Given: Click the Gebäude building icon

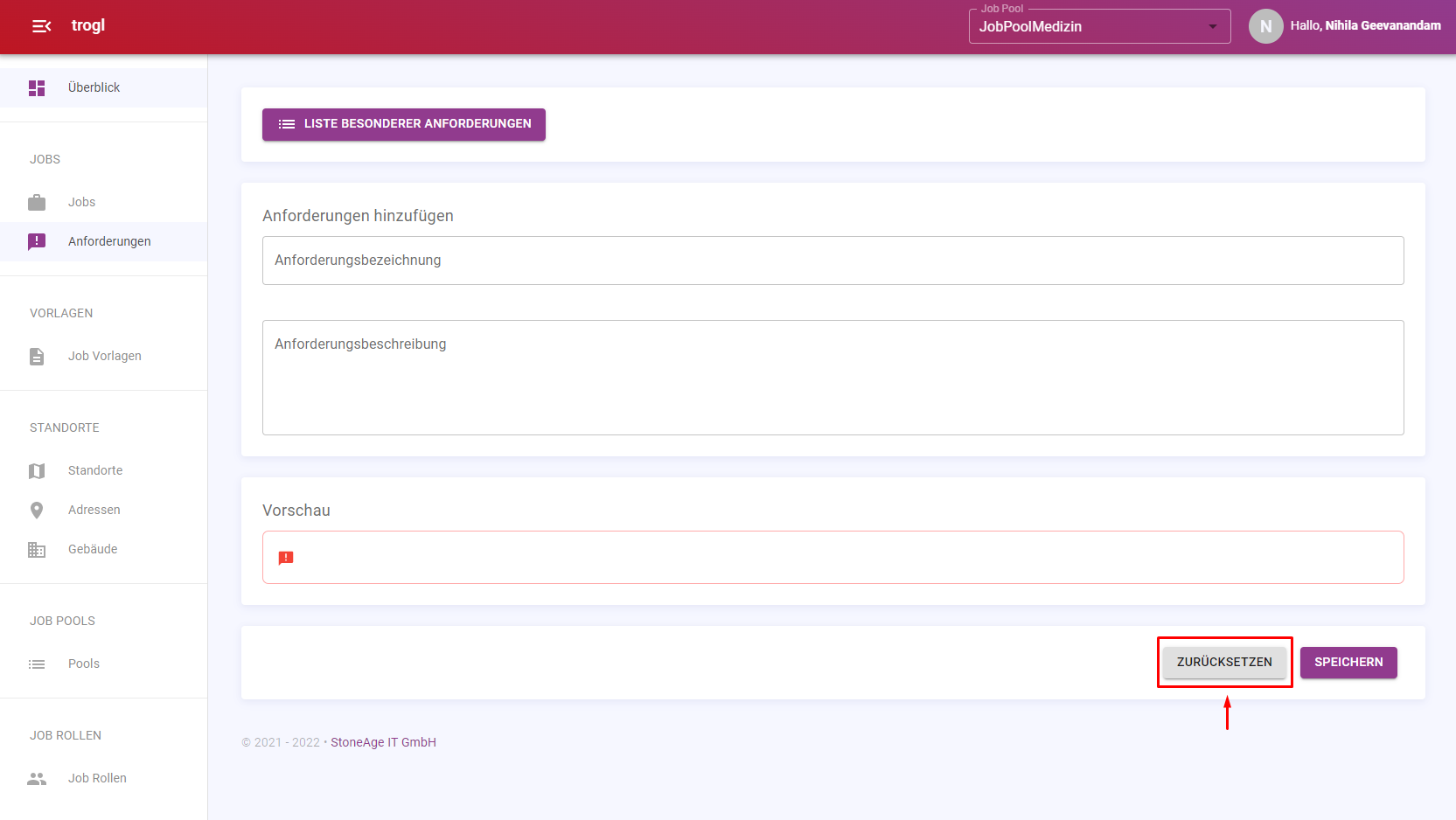Looking at the screenshot, I should click(37, 550).
